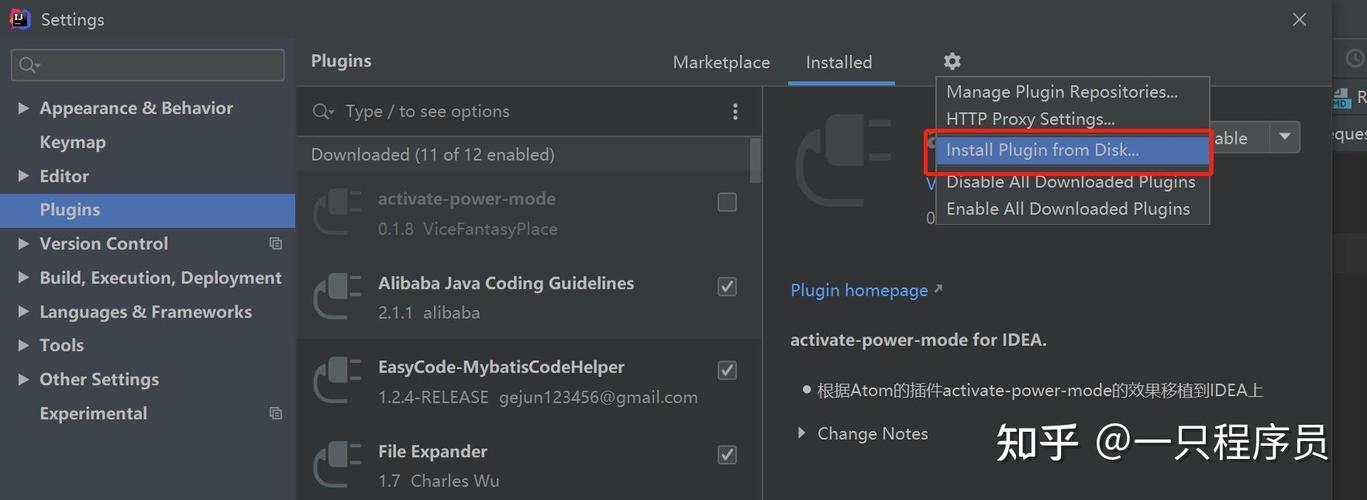Click the copy icon next to Version Control
This screenshot has height=500, width=1367.
276,244
